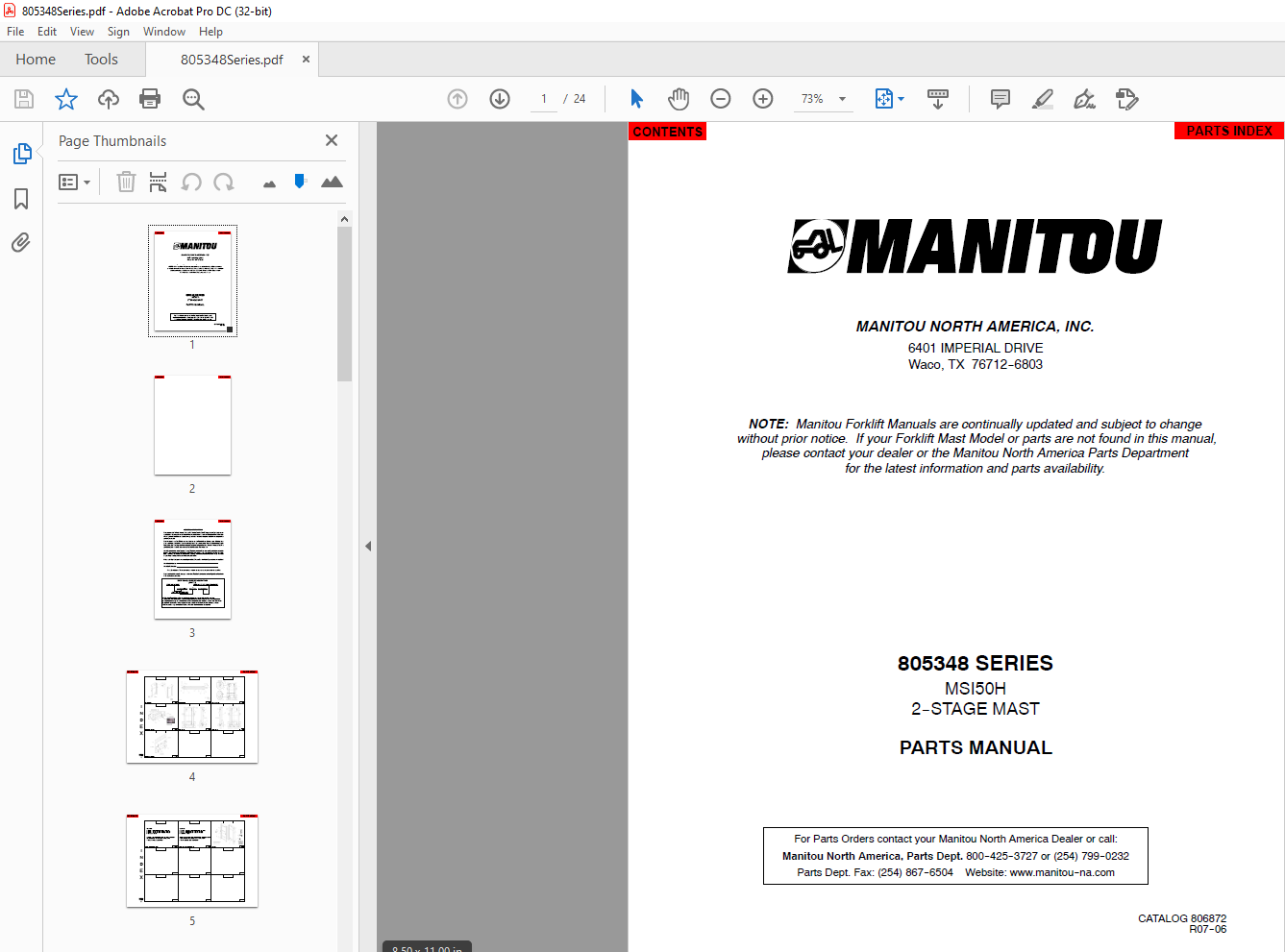Open the Bookmarks sidebar panel

[21, 199]
